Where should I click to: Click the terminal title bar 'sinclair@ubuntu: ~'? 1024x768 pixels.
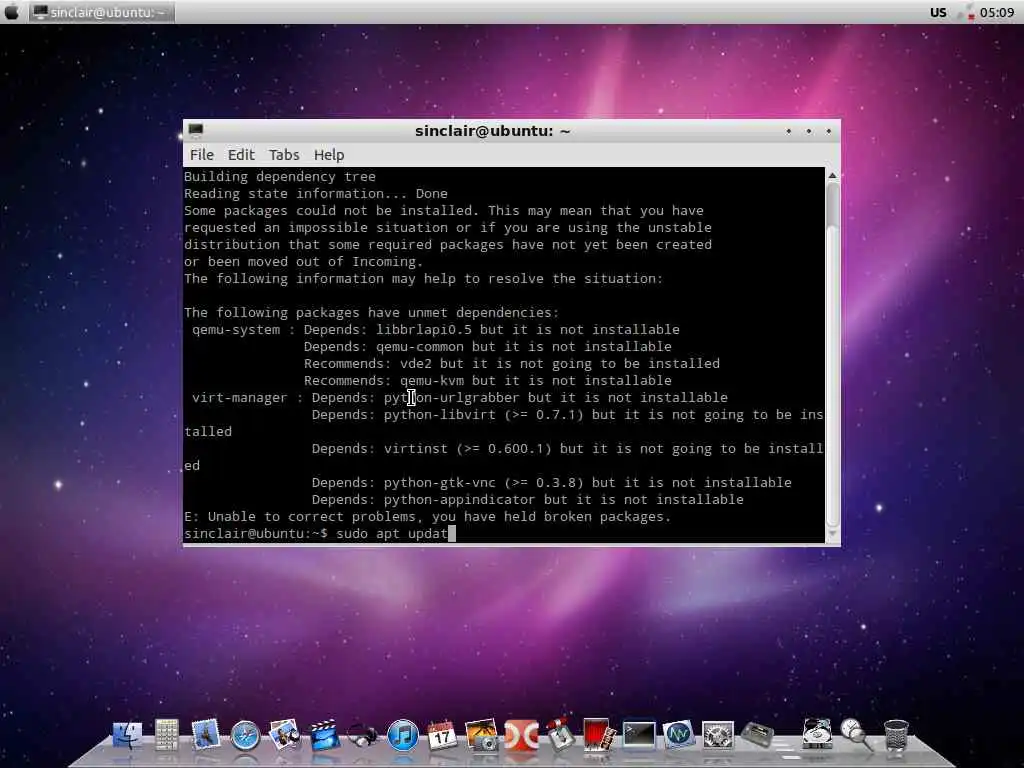click(x=492, y=131)
